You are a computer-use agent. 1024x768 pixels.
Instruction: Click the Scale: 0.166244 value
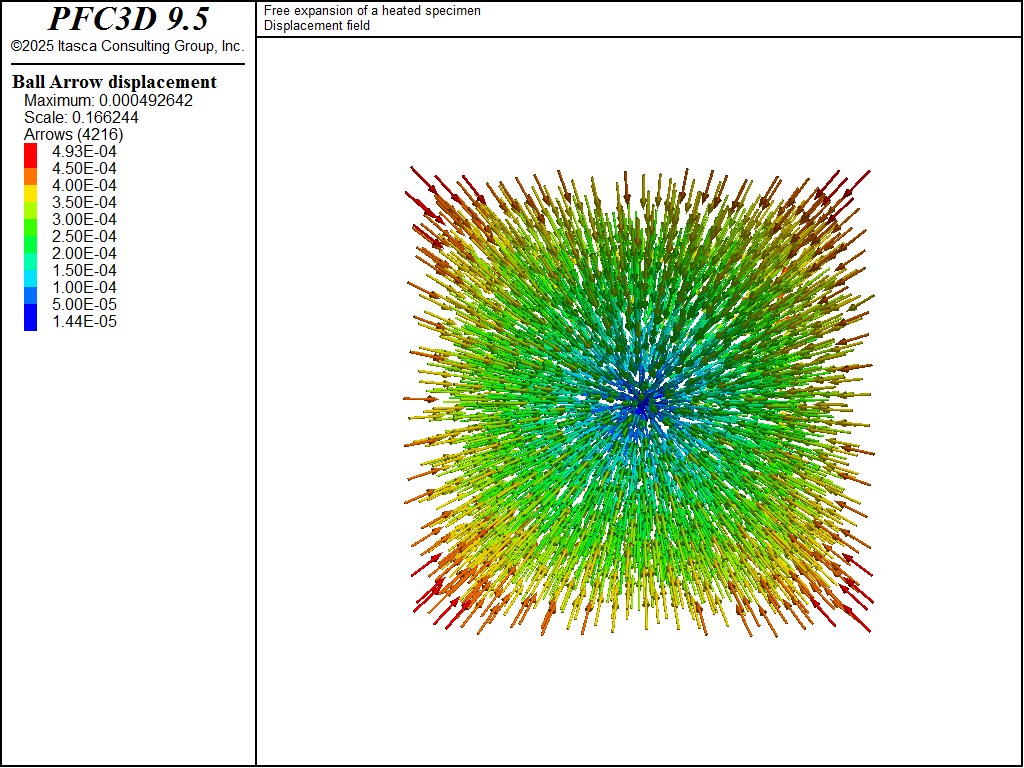(81, 118)
